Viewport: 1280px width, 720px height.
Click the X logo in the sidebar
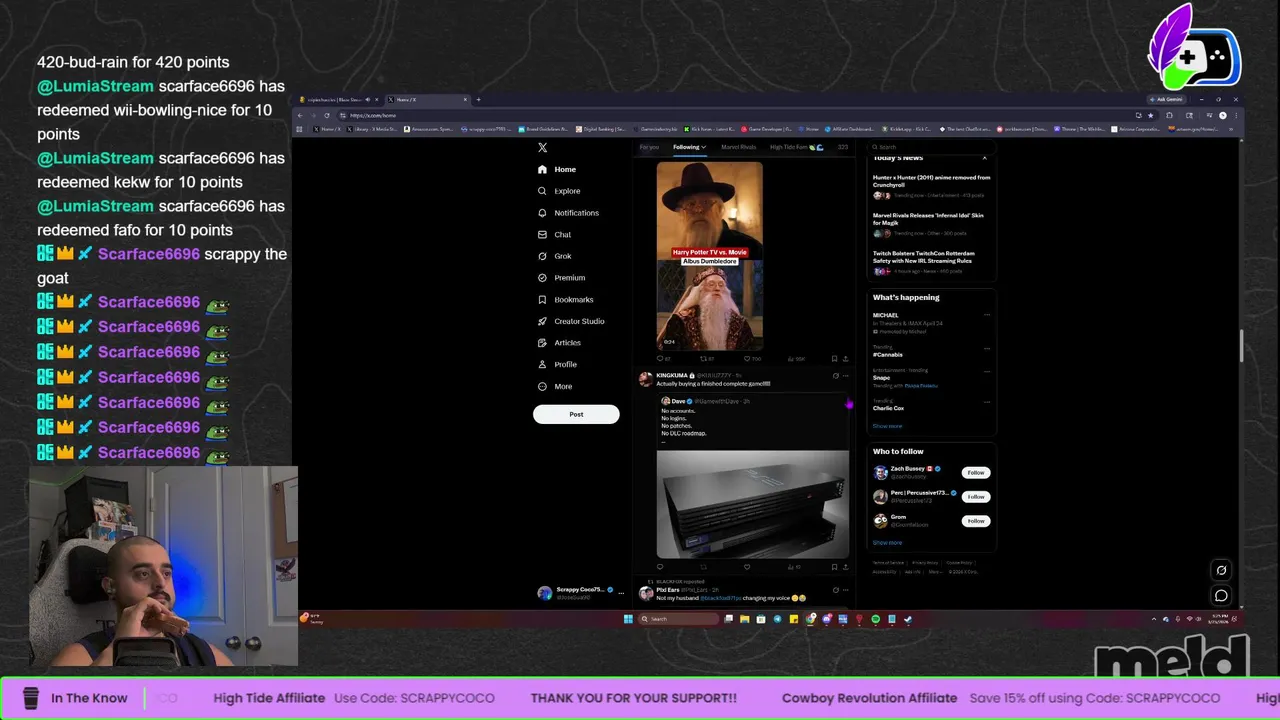point(542,147)
